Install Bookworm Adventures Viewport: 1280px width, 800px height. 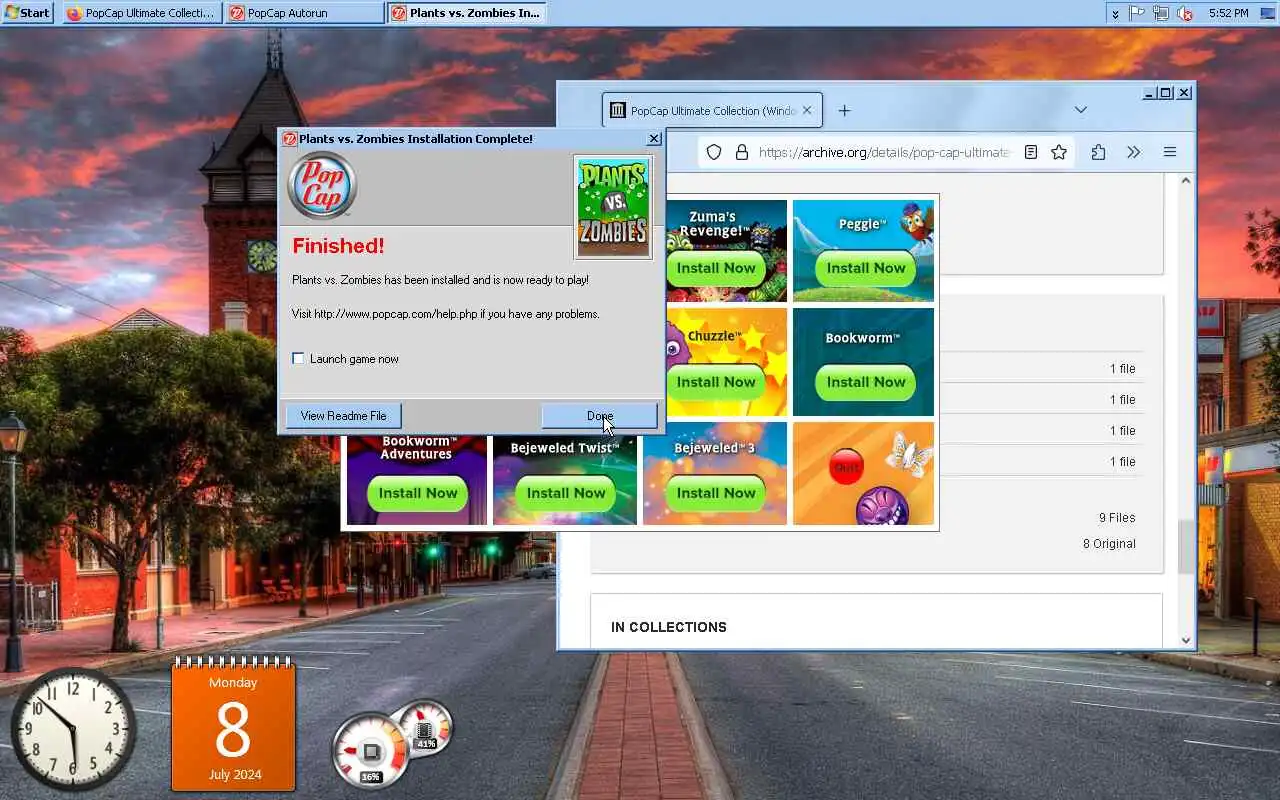(417, 493)
